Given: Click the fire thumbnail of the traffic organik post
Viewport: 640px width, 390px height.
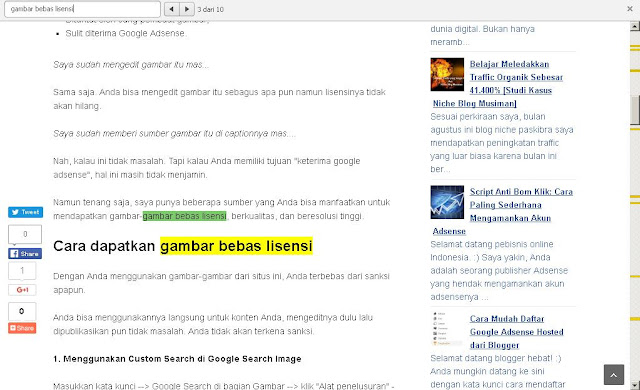Looking at the screenshot, I should 447,74.
